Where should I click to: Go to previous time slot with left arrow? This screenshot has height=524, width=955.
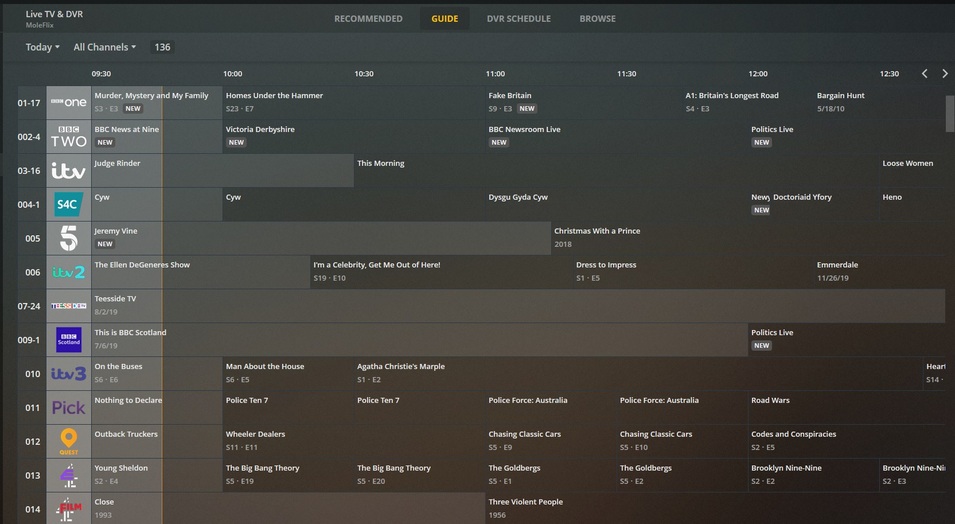click(x=925, y=74)
